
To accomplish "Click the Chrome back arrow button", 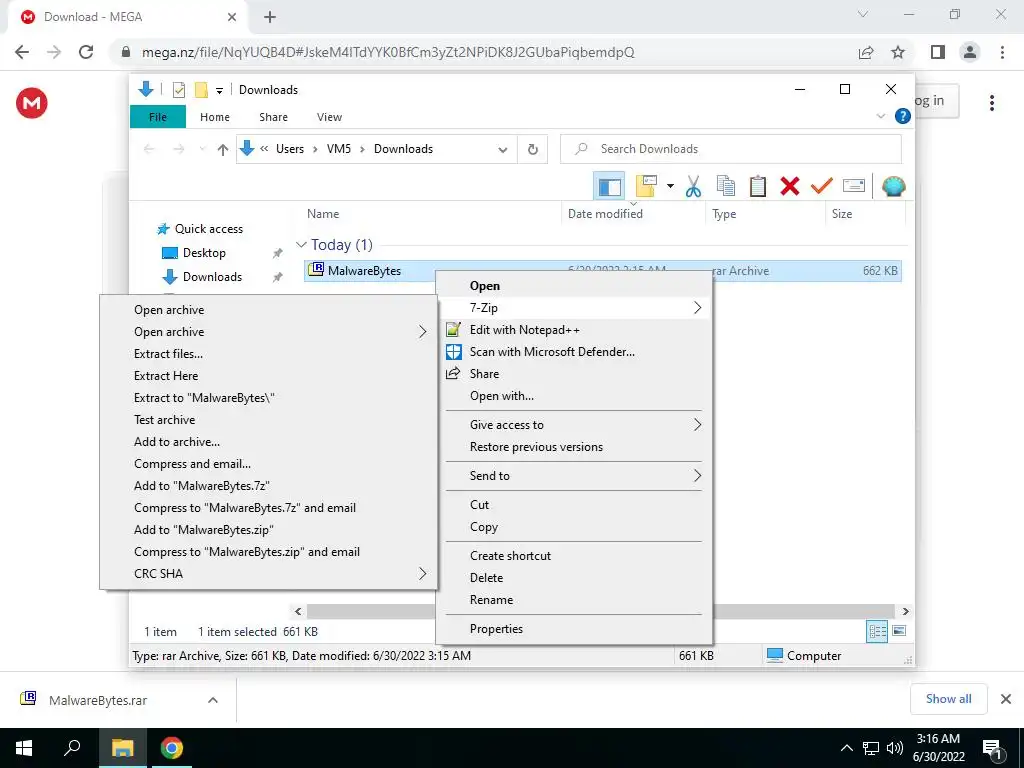I will tap(22, 52).
